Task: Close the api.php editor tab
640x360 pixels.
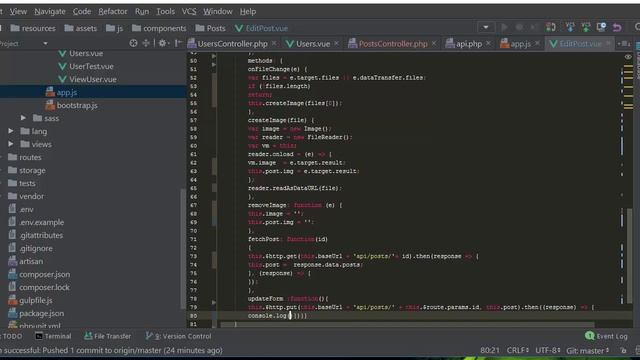Action: (x=488, y=43)
